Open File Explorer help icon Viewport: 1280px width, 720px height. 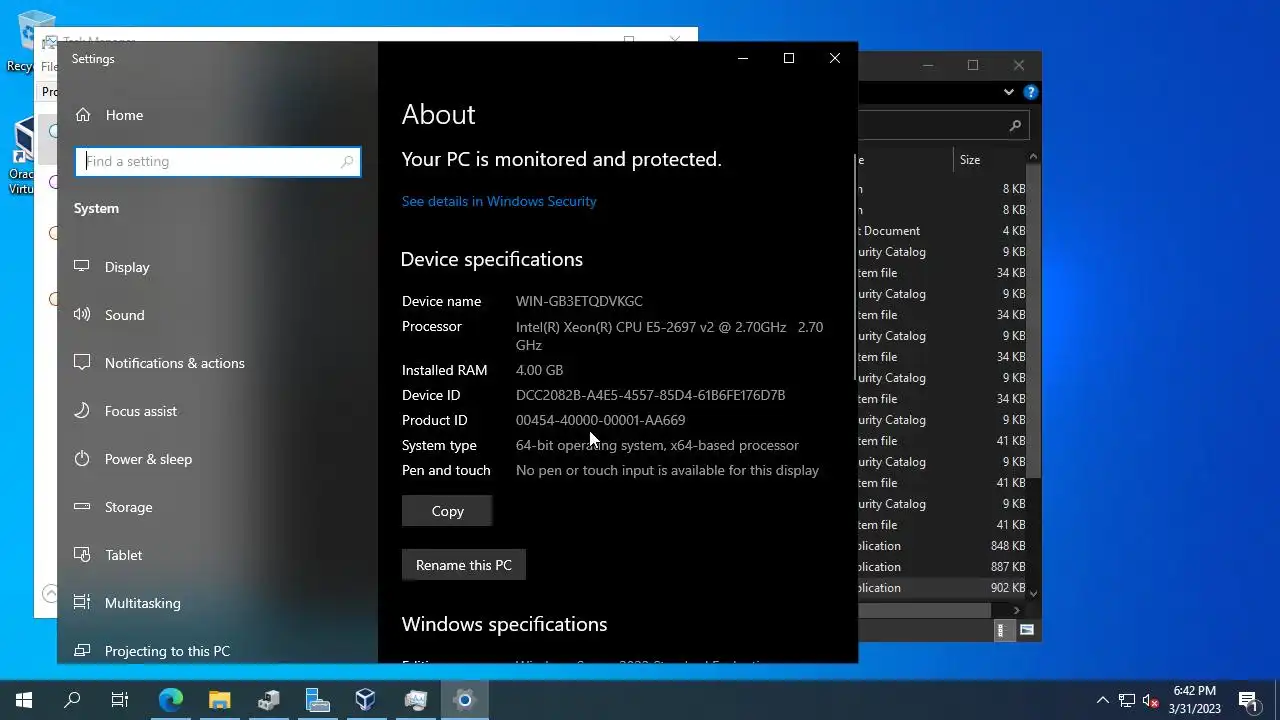coord(1031,92)
